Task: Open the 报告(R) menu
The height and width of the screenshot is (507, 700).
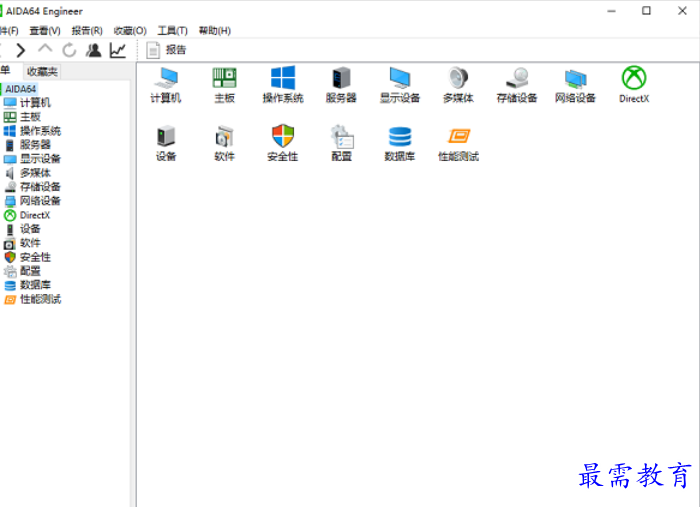Action: pos(87,31)
